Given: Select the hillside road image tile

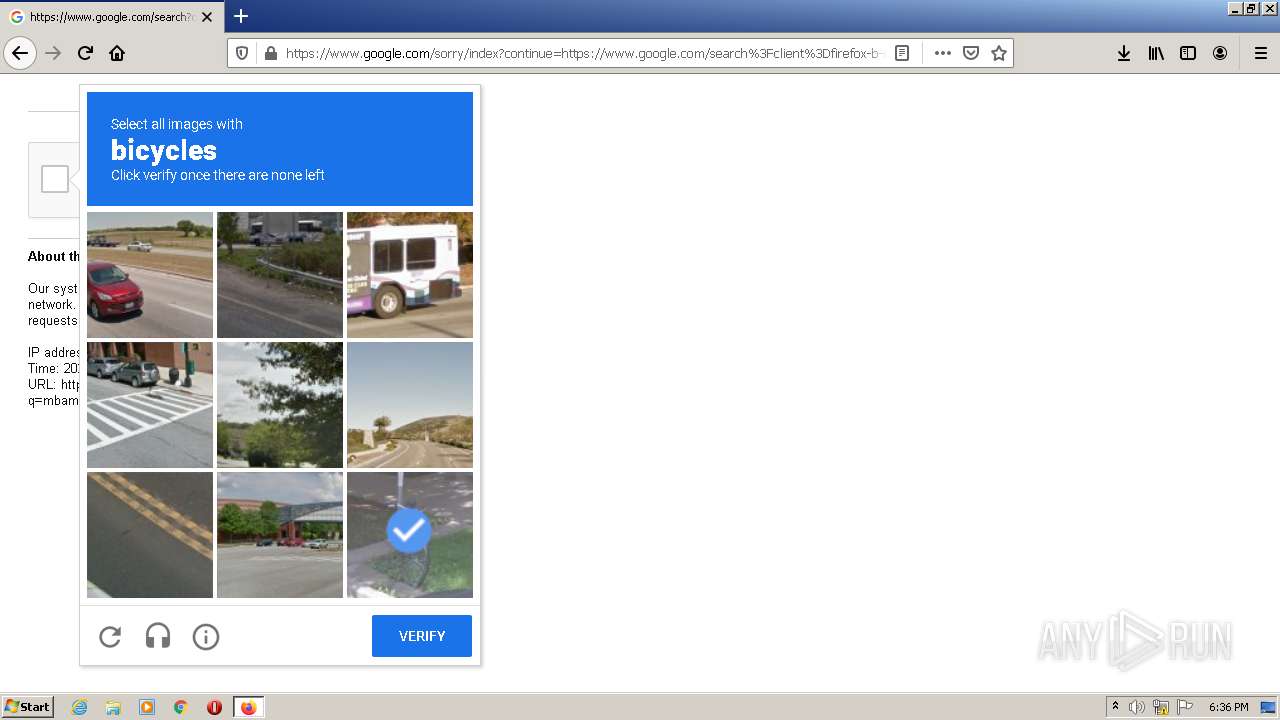Looking at the screenshot, I should coord(410,405).
